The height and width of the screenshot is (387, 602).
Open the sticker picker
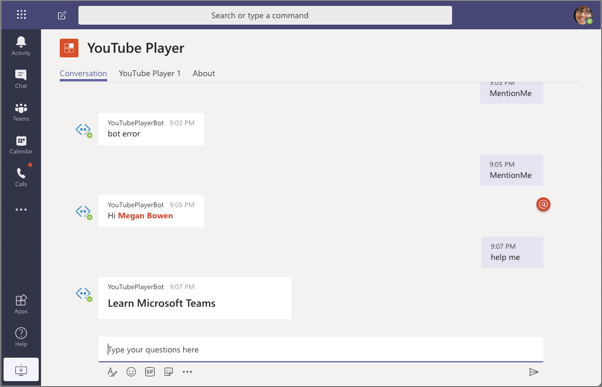tap(169, 372)
